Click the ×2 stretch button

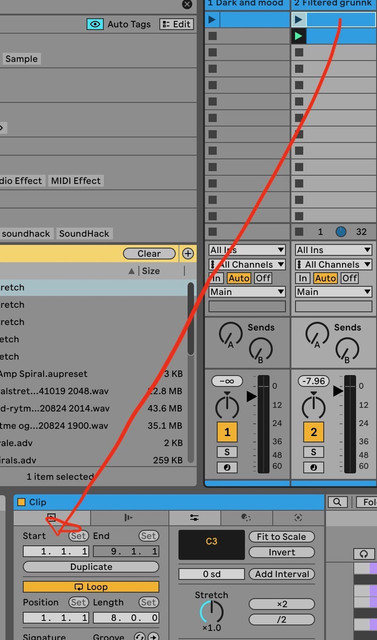click(282, 604)
